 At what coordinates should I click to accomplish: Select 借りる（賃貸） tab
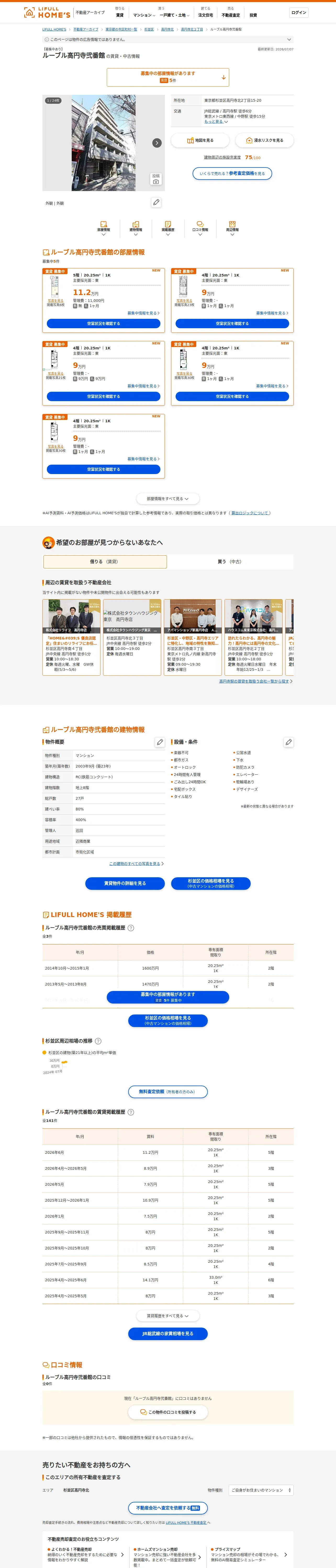pos(105,561)
